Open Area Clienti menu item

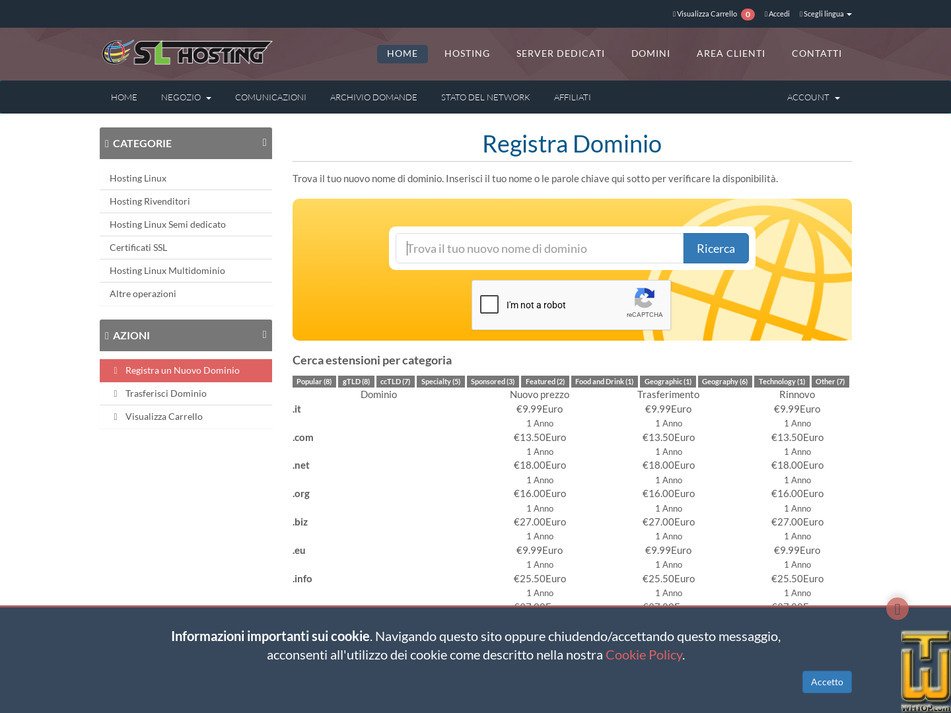730,53
